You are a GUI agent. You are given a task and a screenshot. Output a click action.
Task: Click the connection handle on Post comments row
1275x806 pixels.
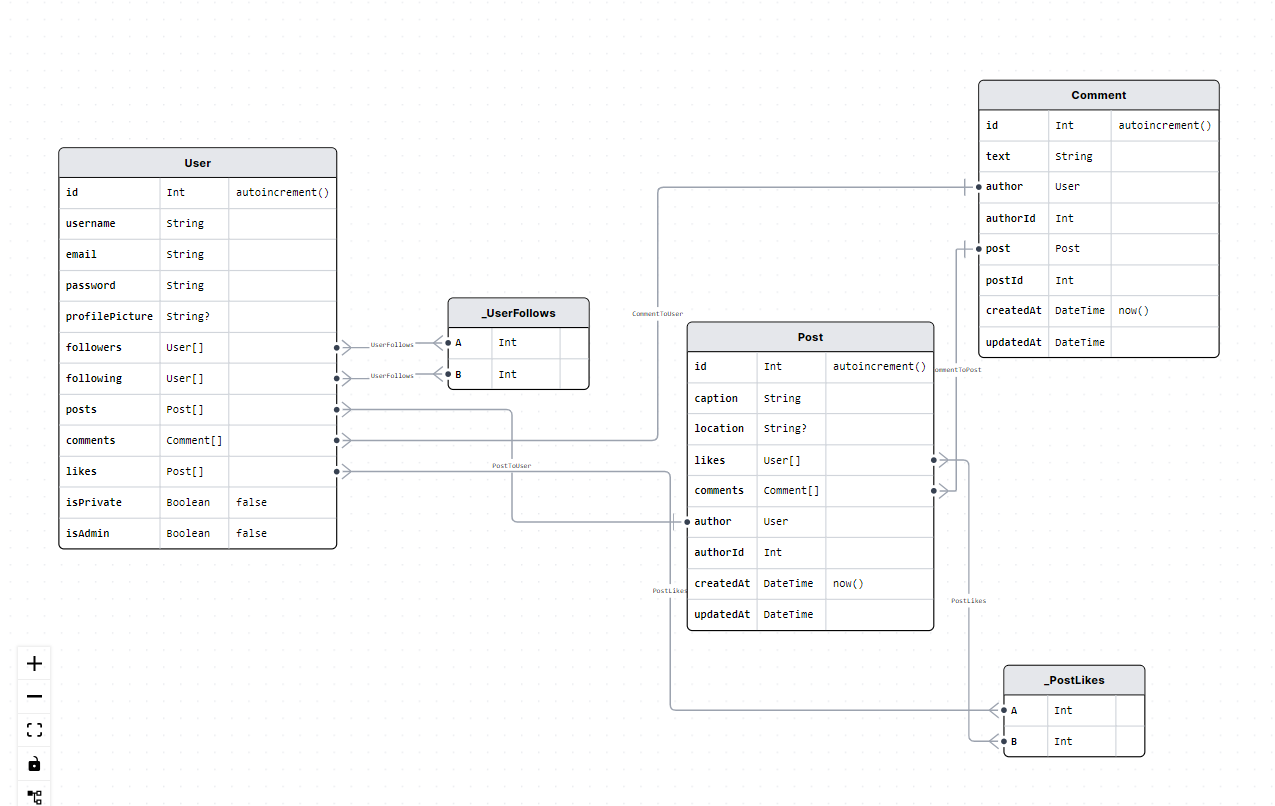click(934, 490)
